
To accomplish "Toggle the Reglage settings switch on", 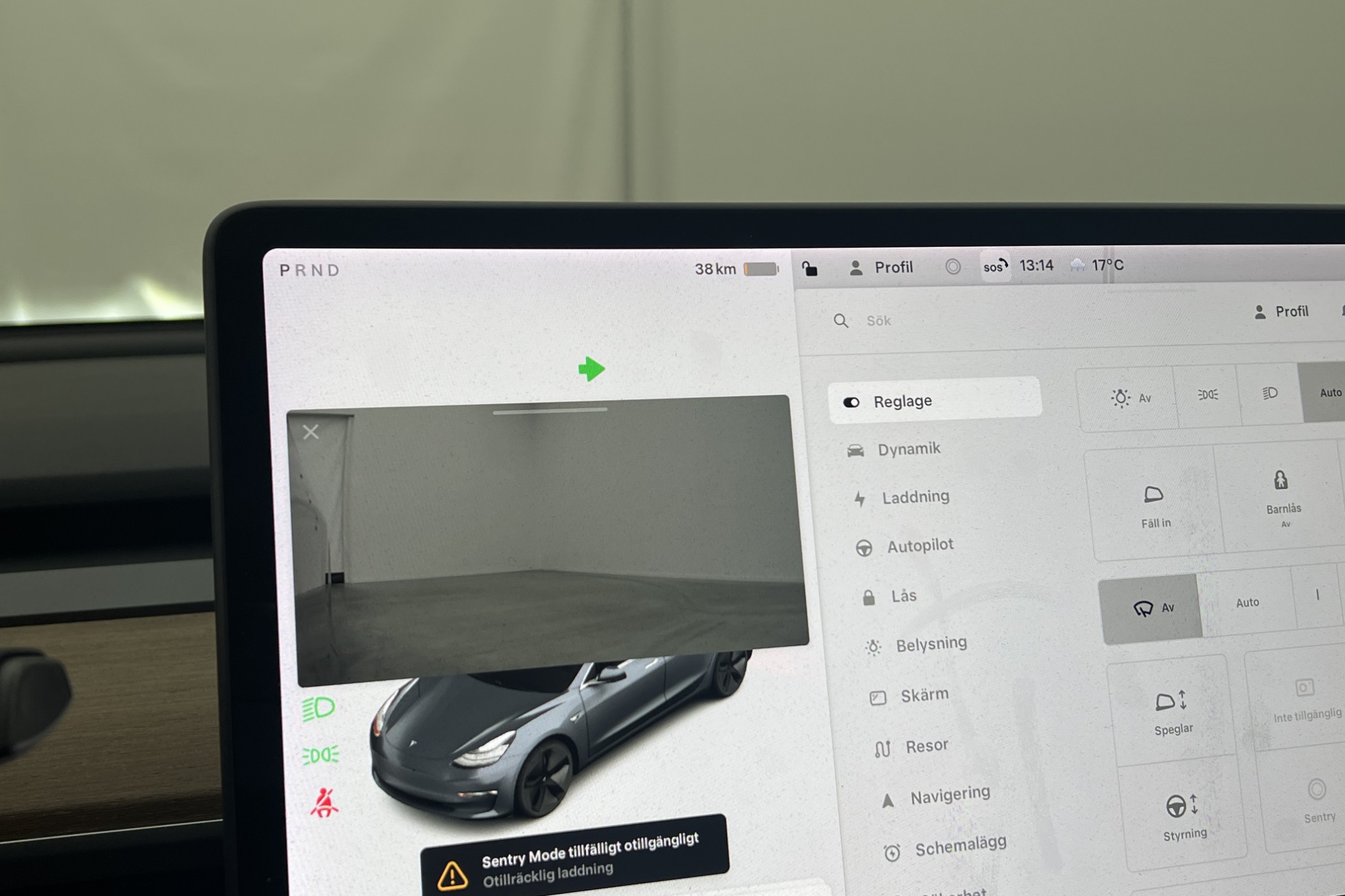I will (851, 400).
